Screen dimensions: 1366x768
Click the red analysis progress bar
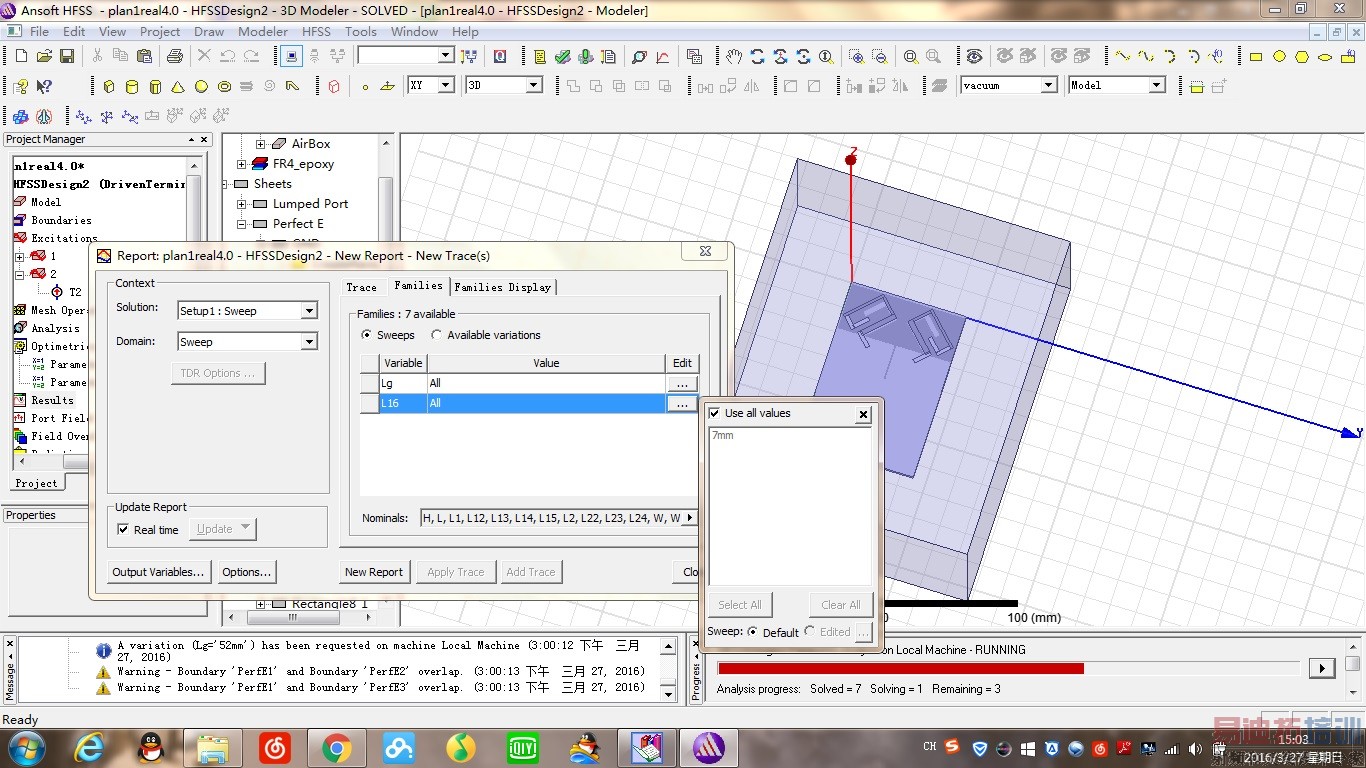pyautogui.click(x=900, y=668)
